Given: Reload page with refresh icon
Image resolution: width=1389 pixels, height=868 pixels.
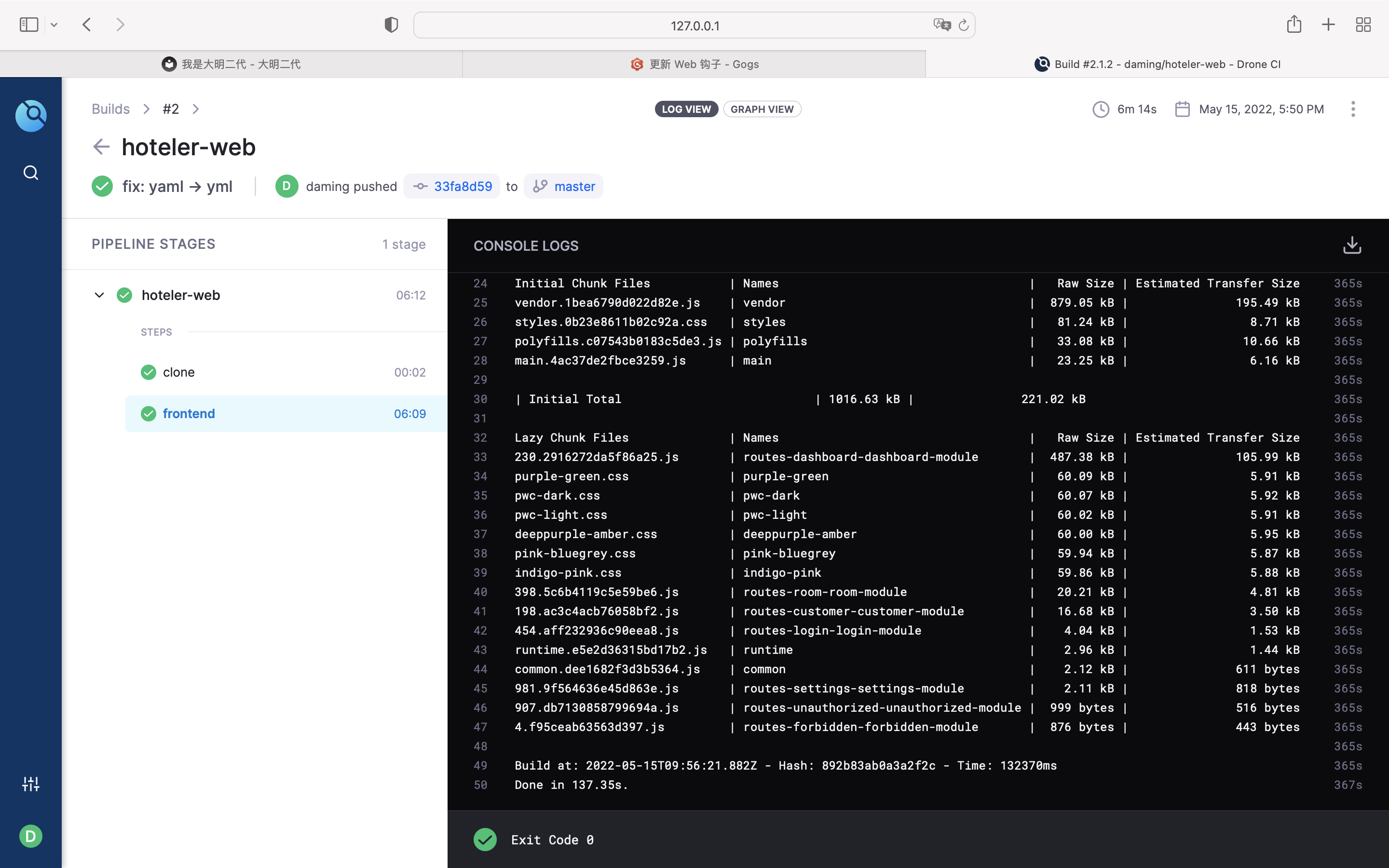Looking at the screenshot, I should tap(964, 25).
